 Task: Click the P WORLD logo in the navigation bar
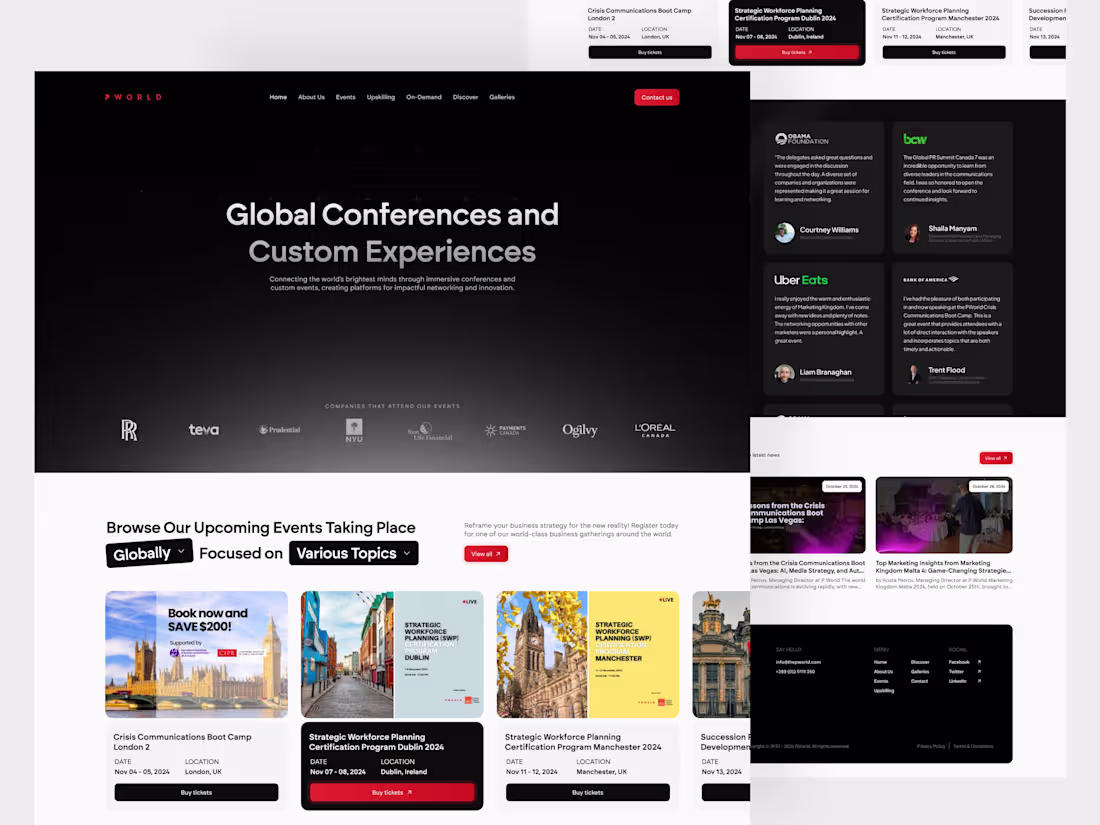coord(133,96)
